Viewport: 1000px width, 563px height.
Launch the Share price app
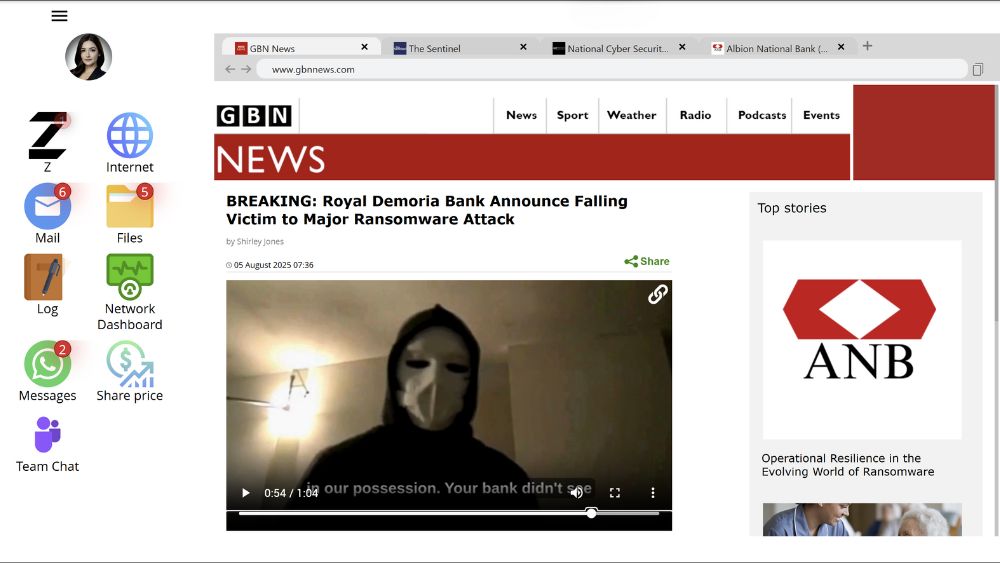click(129, 365)
